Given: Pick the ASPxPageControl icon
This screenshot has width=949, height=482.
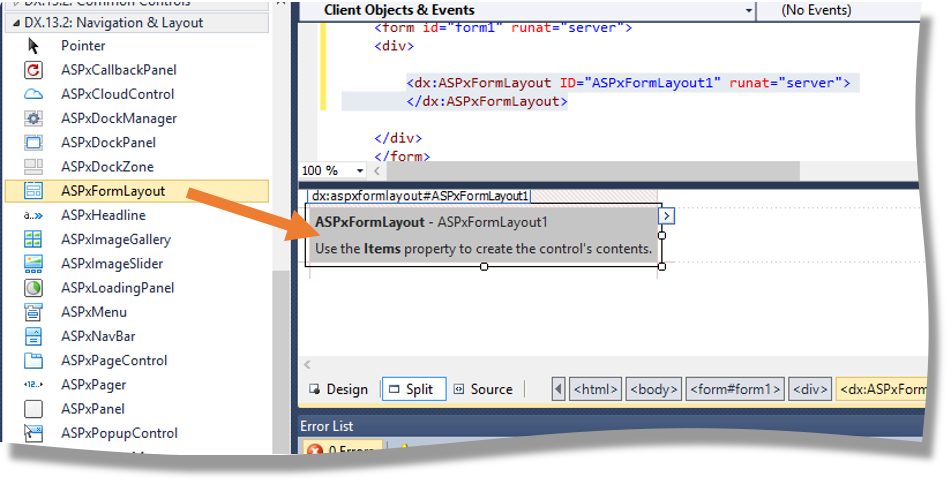Looking at the screenshot, I should [33, 360].
